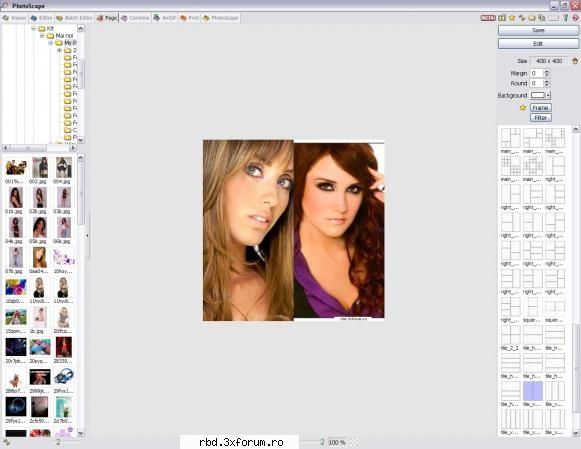Viewport: 581px width, 449px height.
Task: Open the Viewer tab
Action: pyautogui.click(x=14, y=18)
